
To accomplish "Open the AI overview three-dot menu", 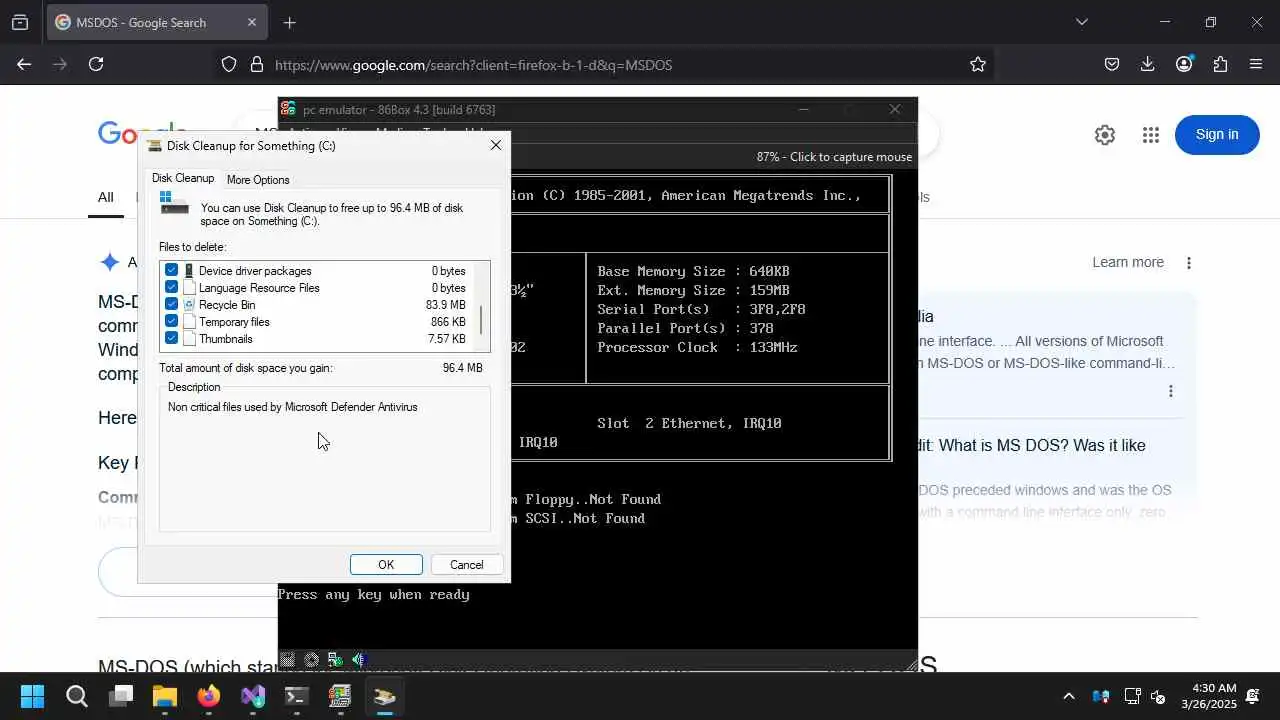I will point(1189,263).
